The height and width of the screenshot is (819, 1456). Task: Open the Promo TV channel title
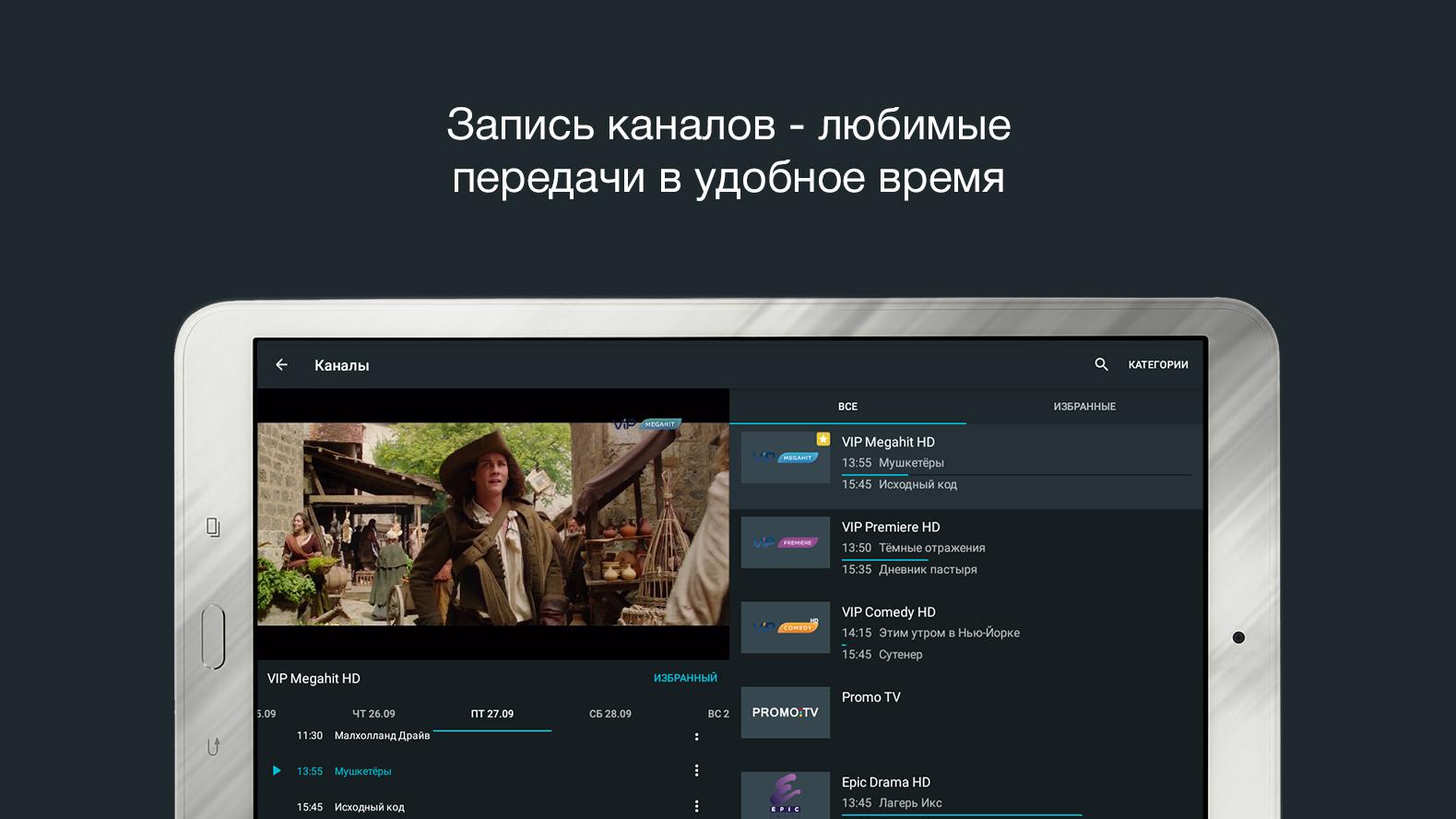click(870, 697)
